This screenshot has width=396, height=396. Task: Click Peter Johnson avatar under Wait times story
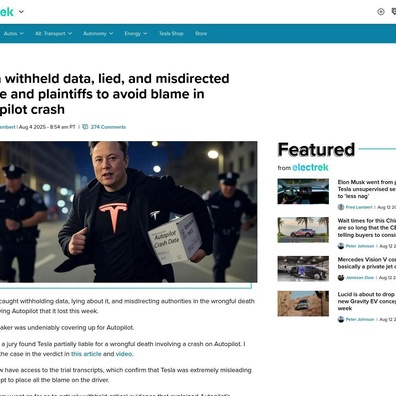tap(341, 246)
